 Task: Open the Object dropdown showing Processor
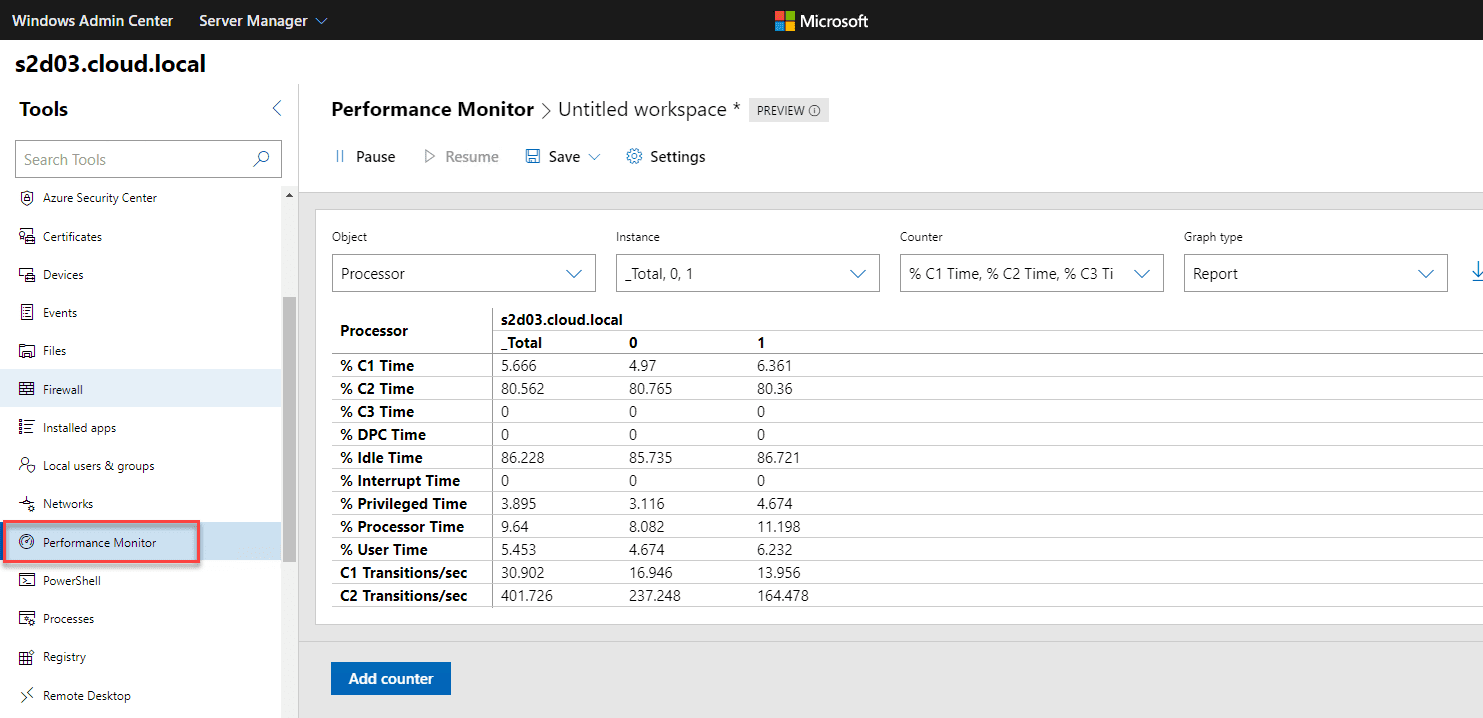463,273
